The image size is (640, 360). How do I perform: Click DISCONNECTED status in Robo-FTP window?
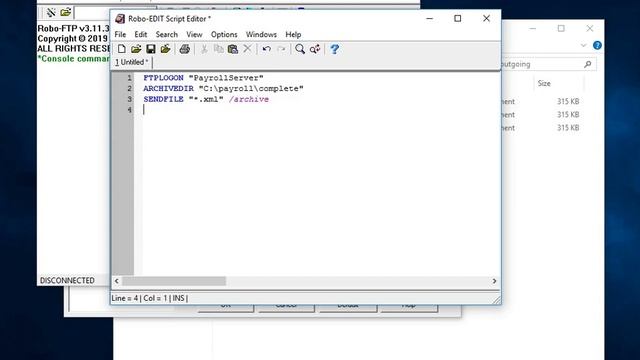pyautogui.click(x=67, y=280)
